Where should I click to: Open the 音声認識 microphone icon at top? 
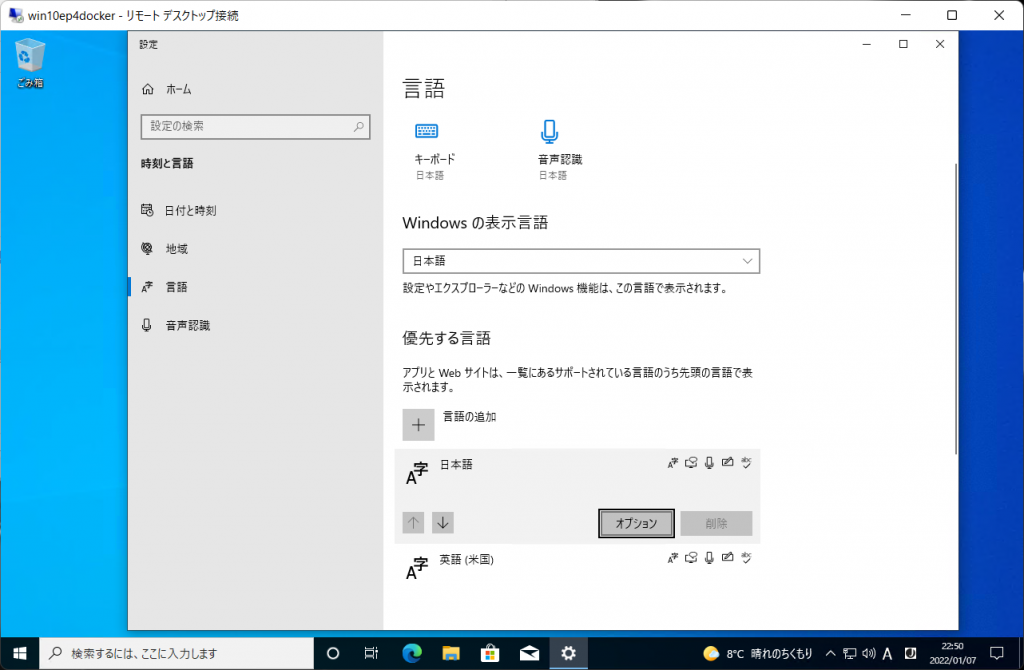click(549, 131)
